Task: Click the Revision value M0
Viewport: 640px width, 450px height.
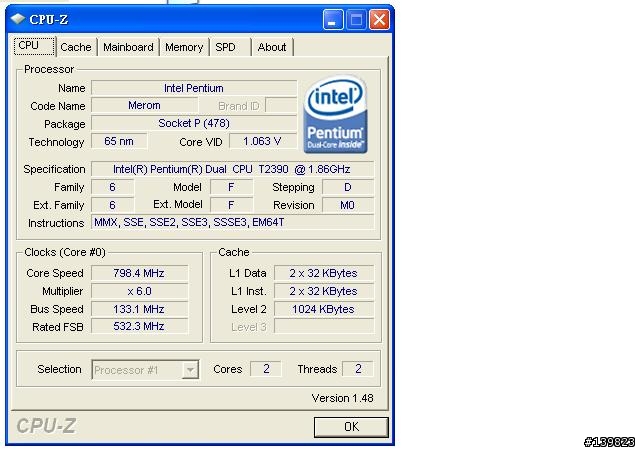Action: point(348,205)
